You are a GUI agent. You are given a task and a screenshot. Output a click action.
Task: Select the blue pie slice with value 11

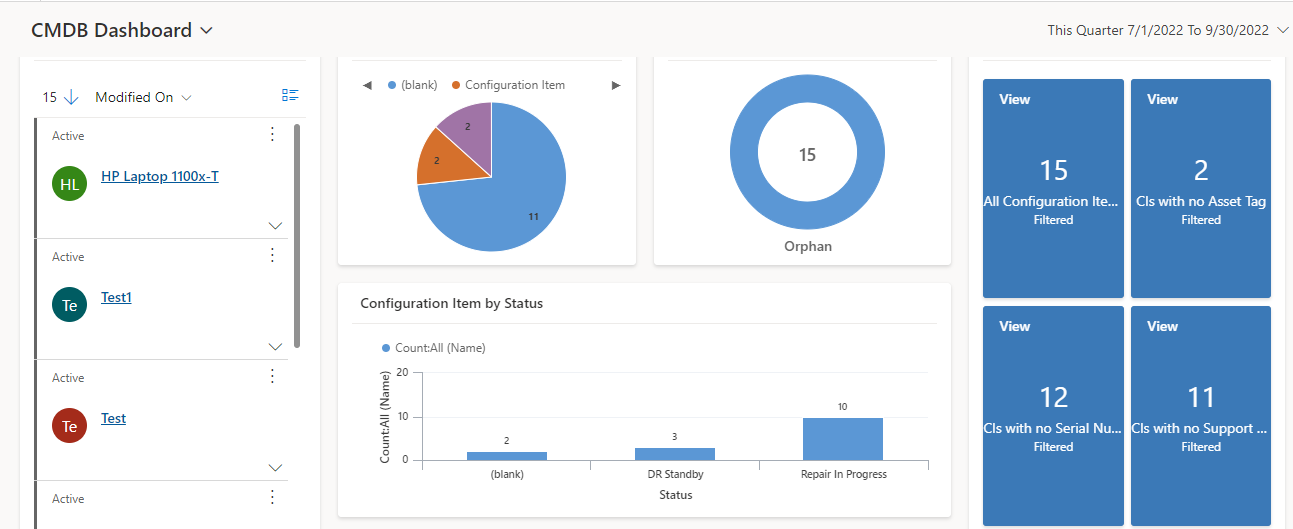pos(510,200)
